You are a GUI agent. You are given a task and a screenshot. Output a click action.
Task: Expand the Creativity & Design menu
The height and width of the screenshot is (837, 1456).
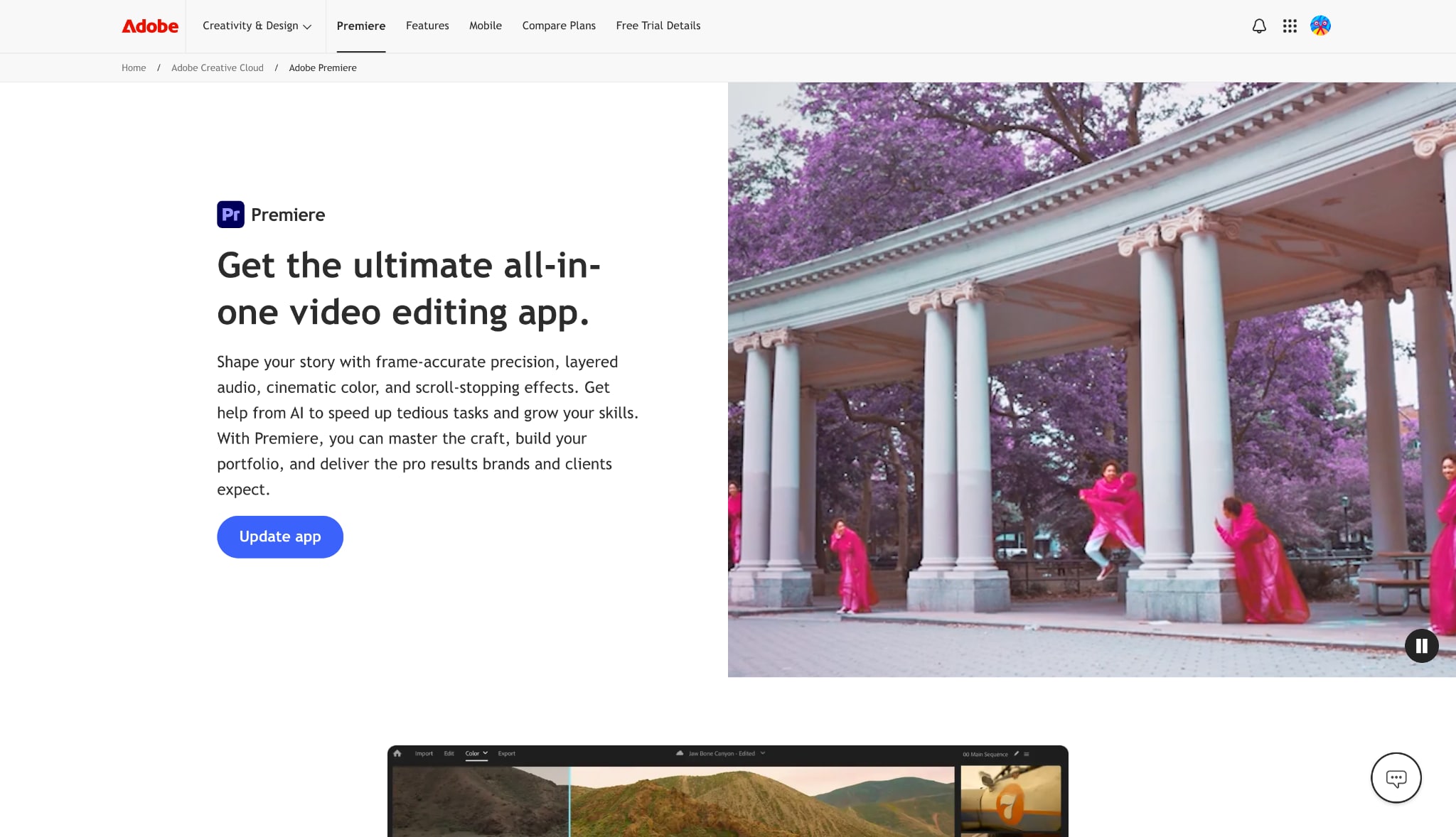(x=257, y=26)
